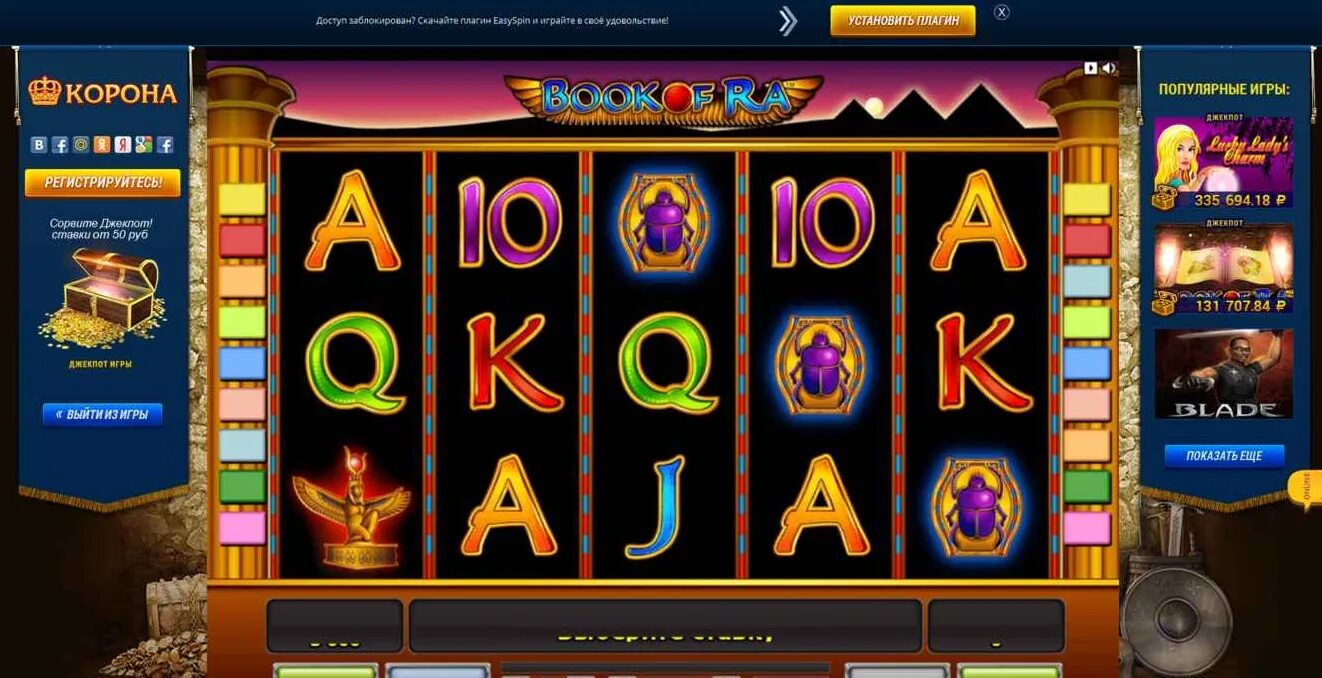Open the orange Online chat tab

point(1306,489)
